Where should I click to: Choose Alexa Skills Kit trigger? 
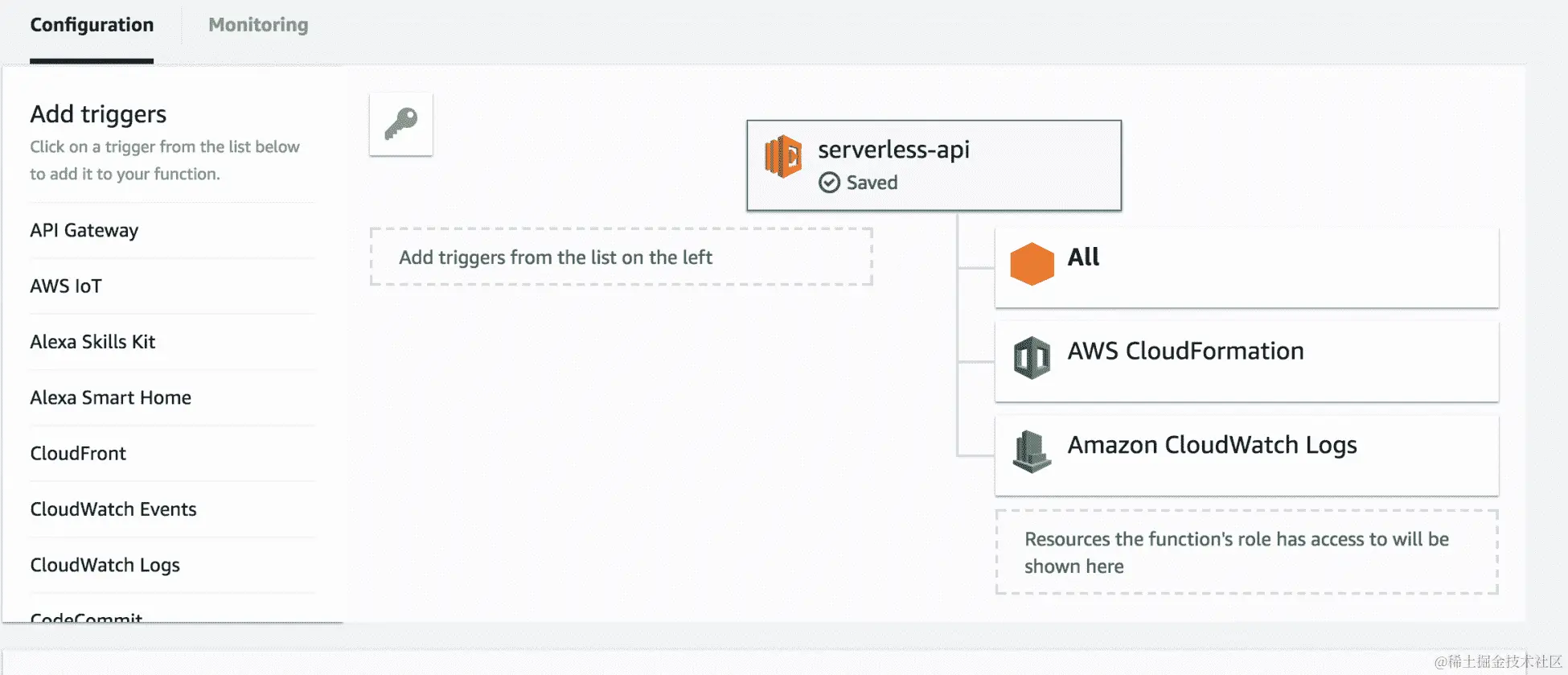pyautogui.click(x=92, y=342)
